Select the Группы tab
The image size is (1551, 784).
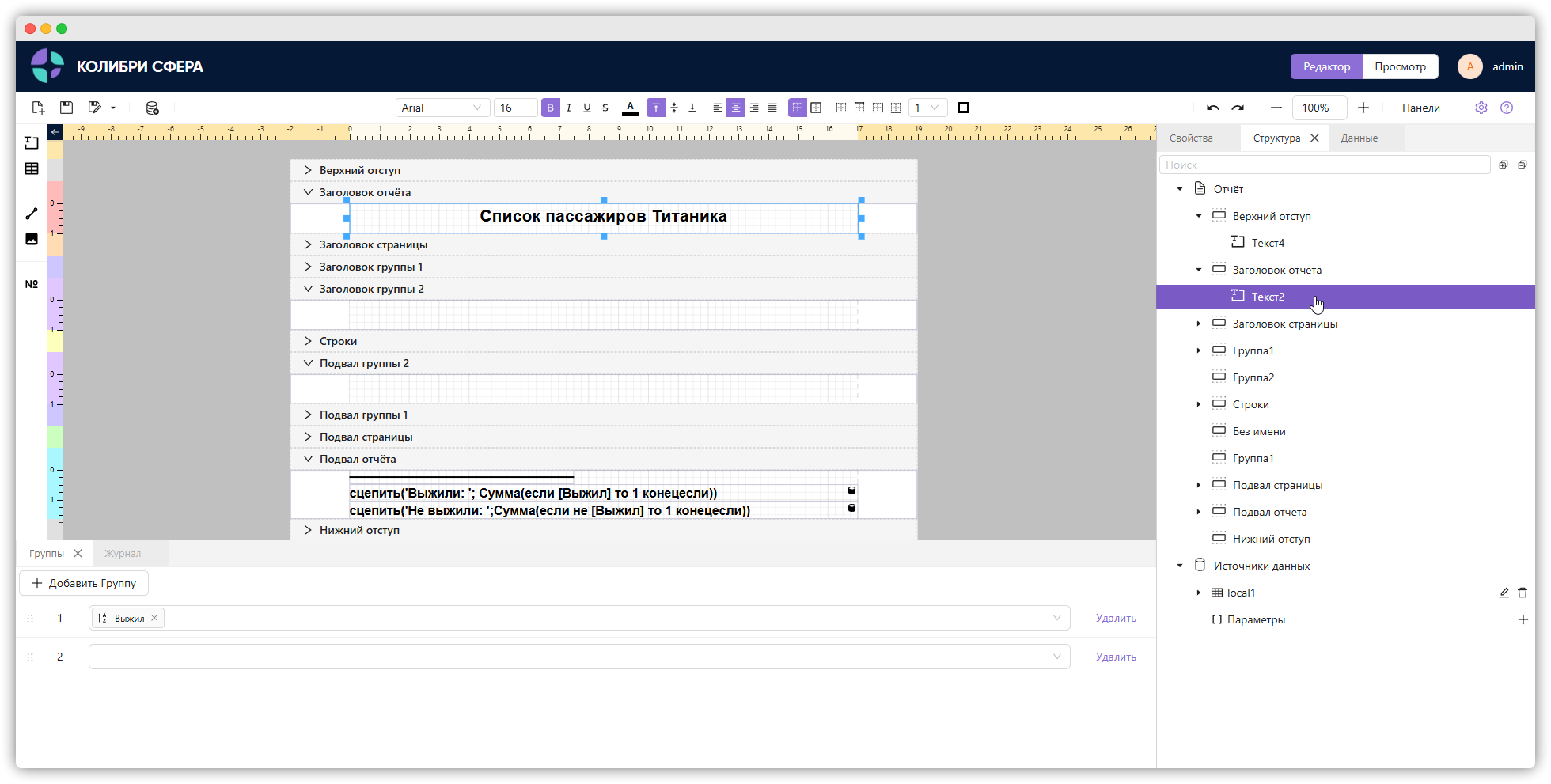[x=47, y=553]
